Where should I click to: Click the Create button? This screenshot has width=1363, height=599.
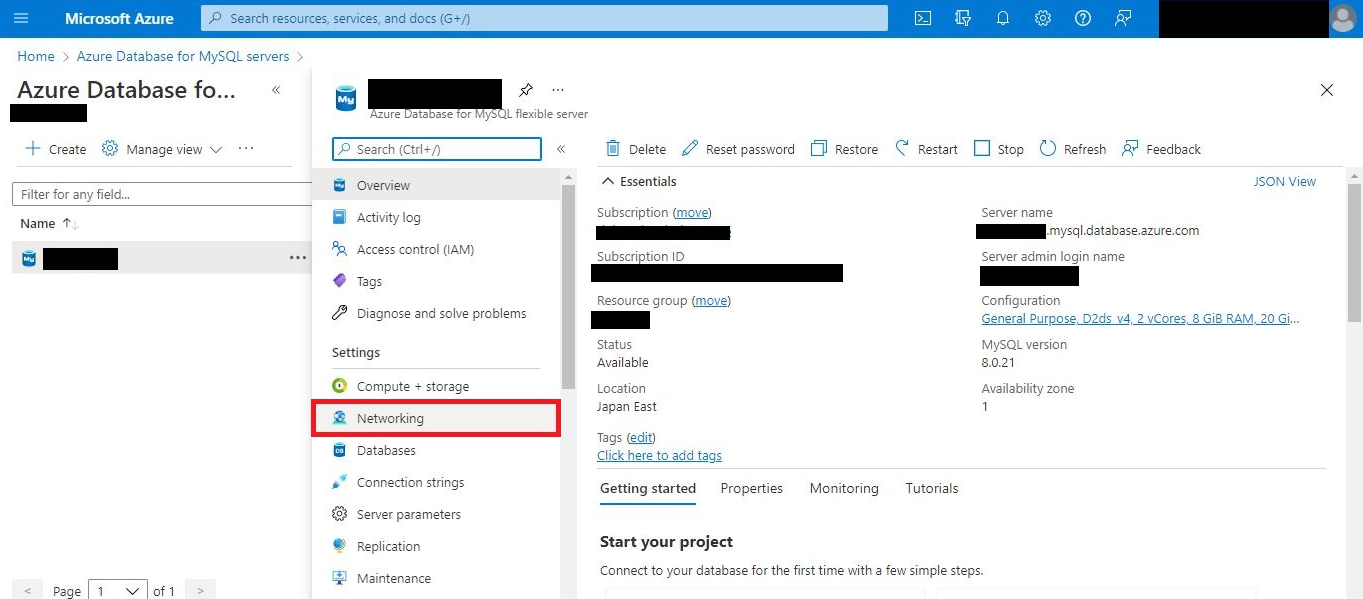coord(56,149)
